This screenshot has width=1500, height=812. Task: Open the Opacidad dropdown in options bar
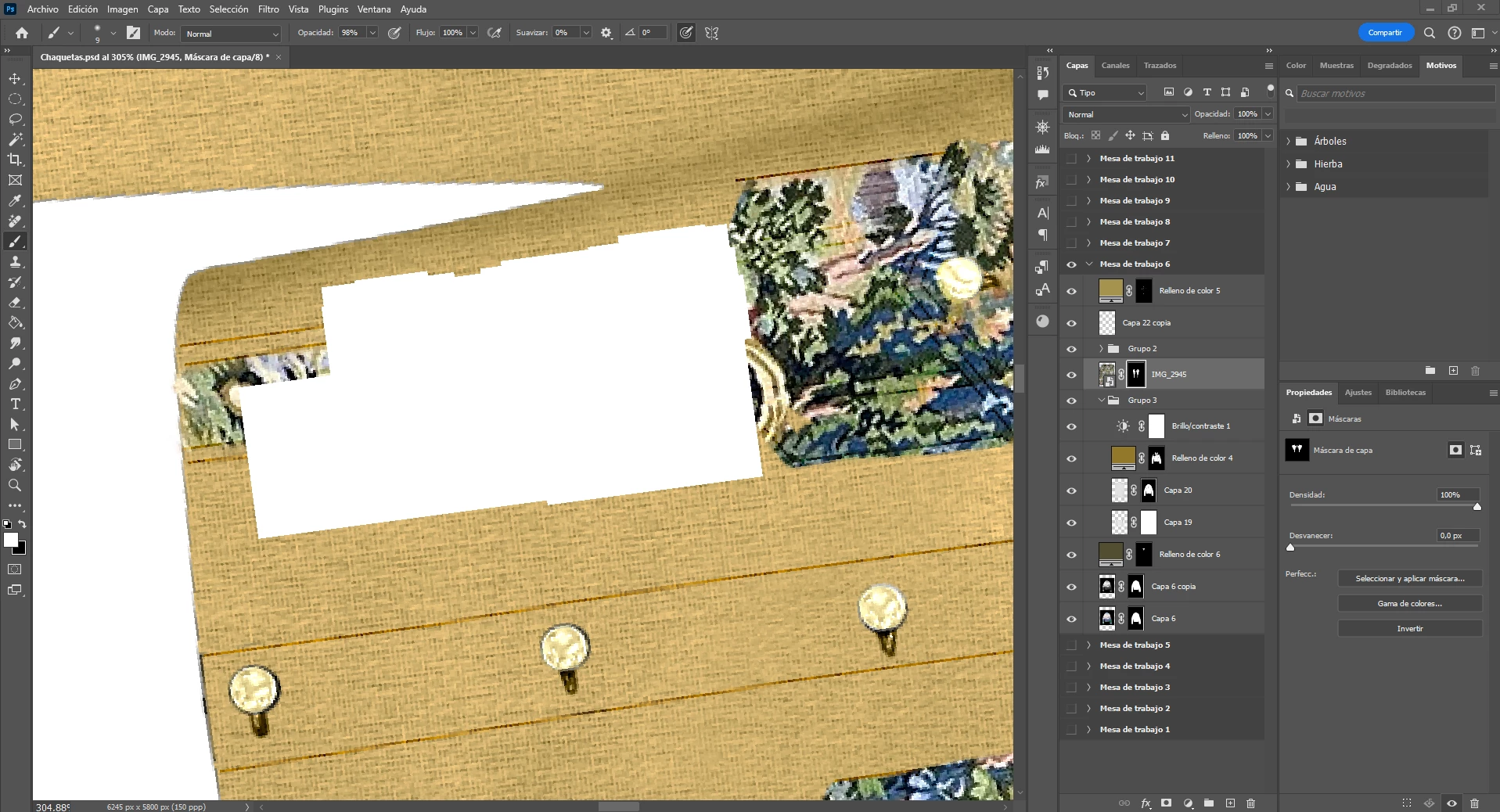pos(372,33)
